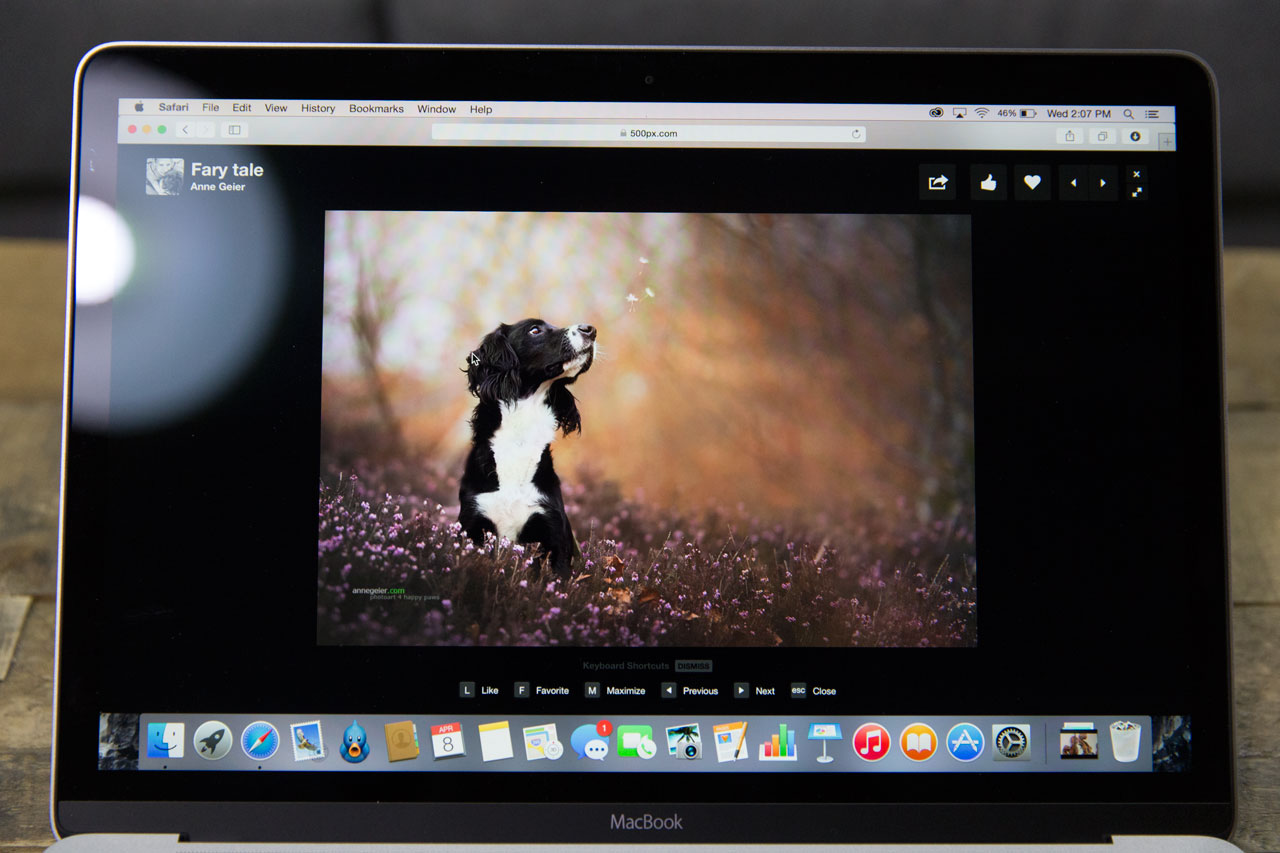
Task: Open the Apple menu
Action: pyautogui.click(x=139, y=108)
